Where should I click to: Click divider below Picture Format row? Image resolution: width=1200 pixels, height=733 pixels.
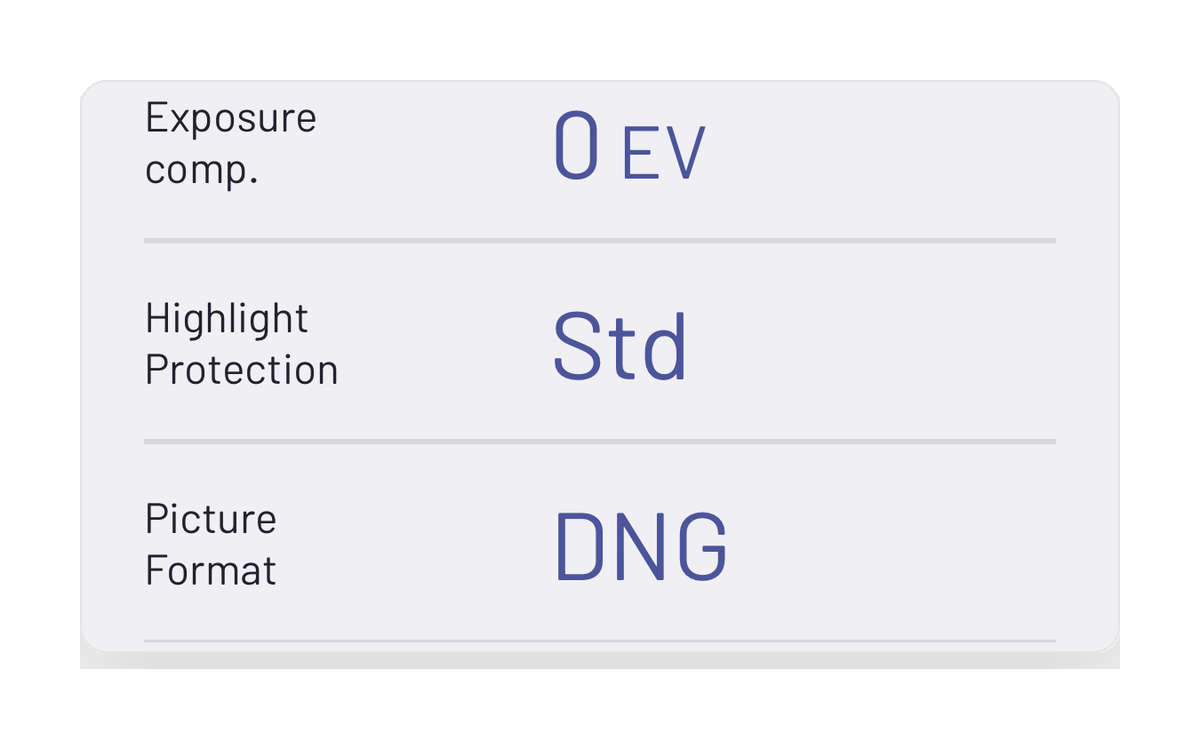coord(600,640)
